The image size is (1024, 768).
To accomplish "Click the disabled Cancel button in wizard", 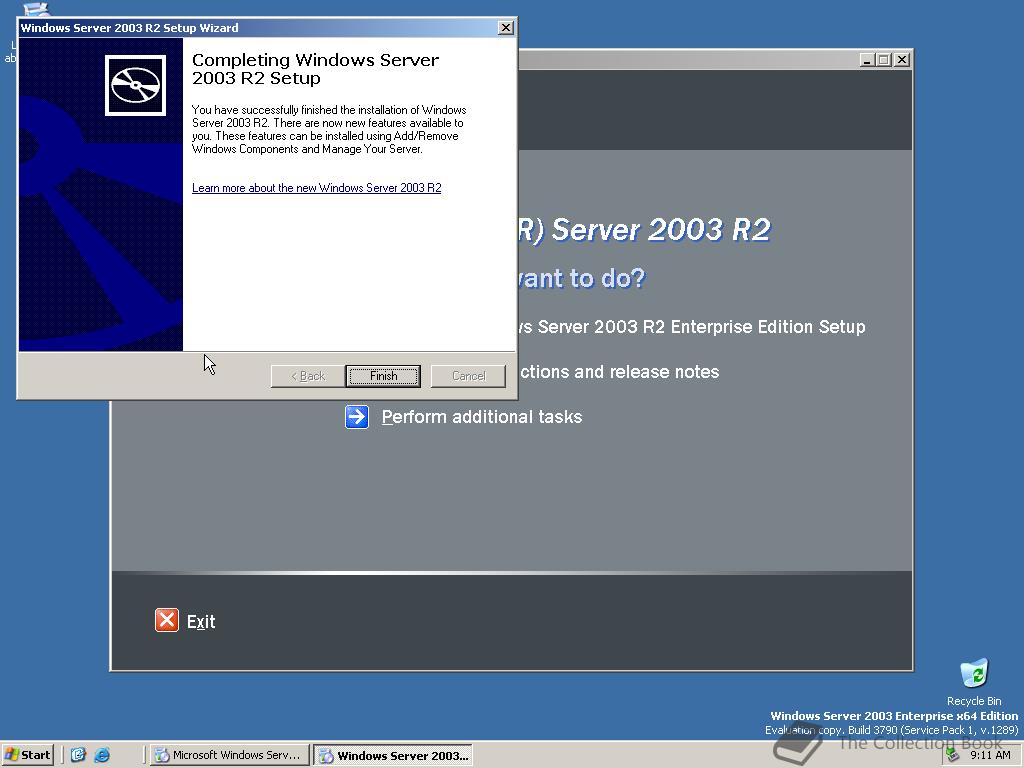I will (468, 376).
